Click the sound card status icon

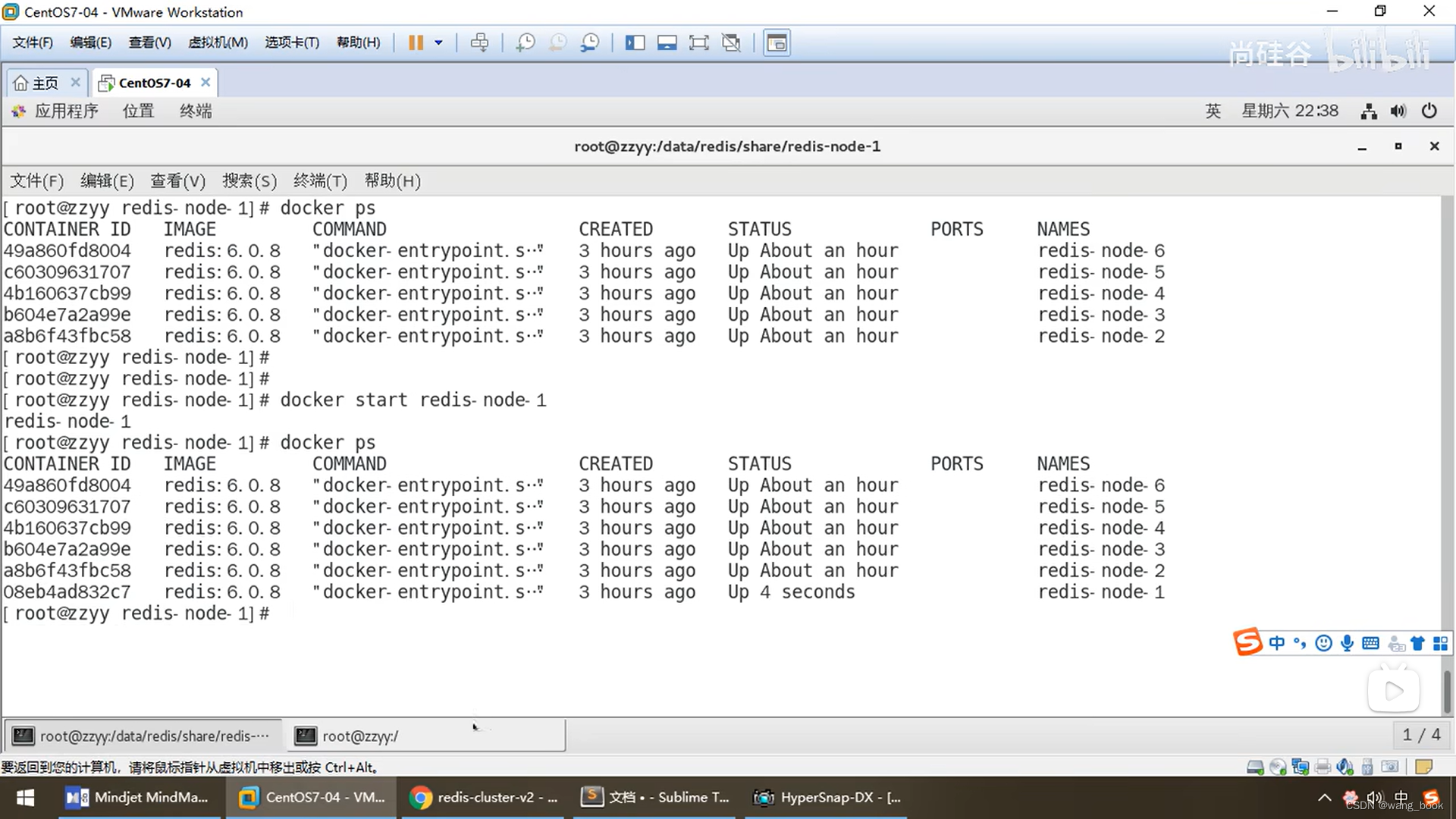point(1345,767)
